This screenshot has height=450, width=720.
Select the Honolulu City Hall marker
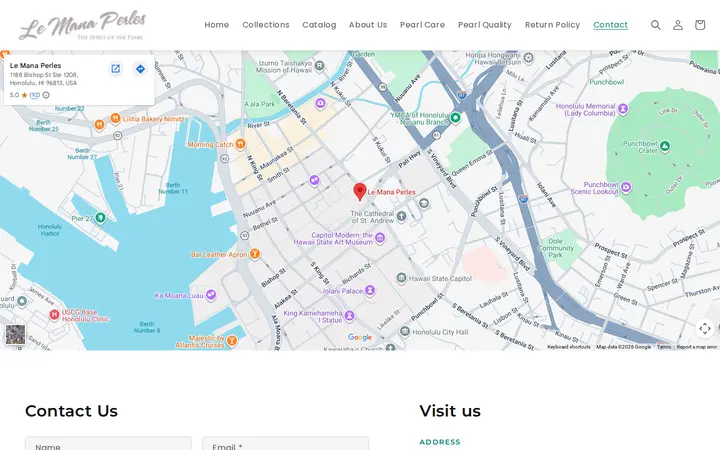tap(405, 331)
